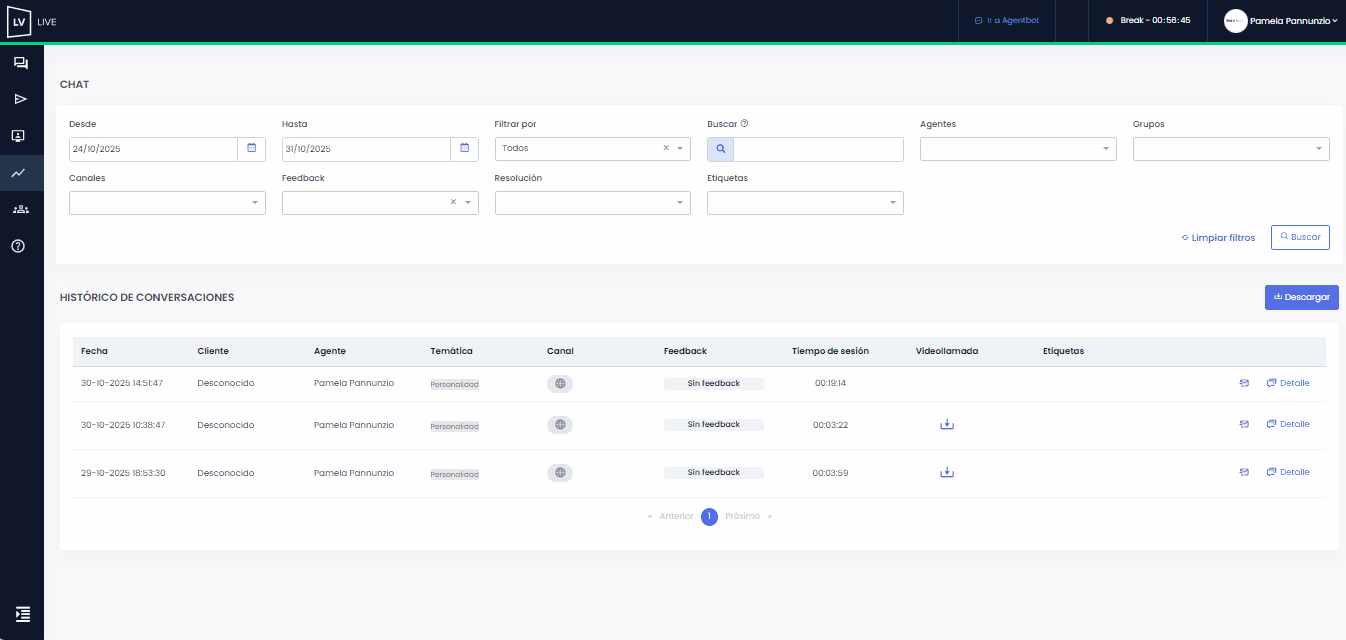The image size is (1346, 640).
Task: Open the Desde calendar picker icon
Action: click(x=251, y=148)
